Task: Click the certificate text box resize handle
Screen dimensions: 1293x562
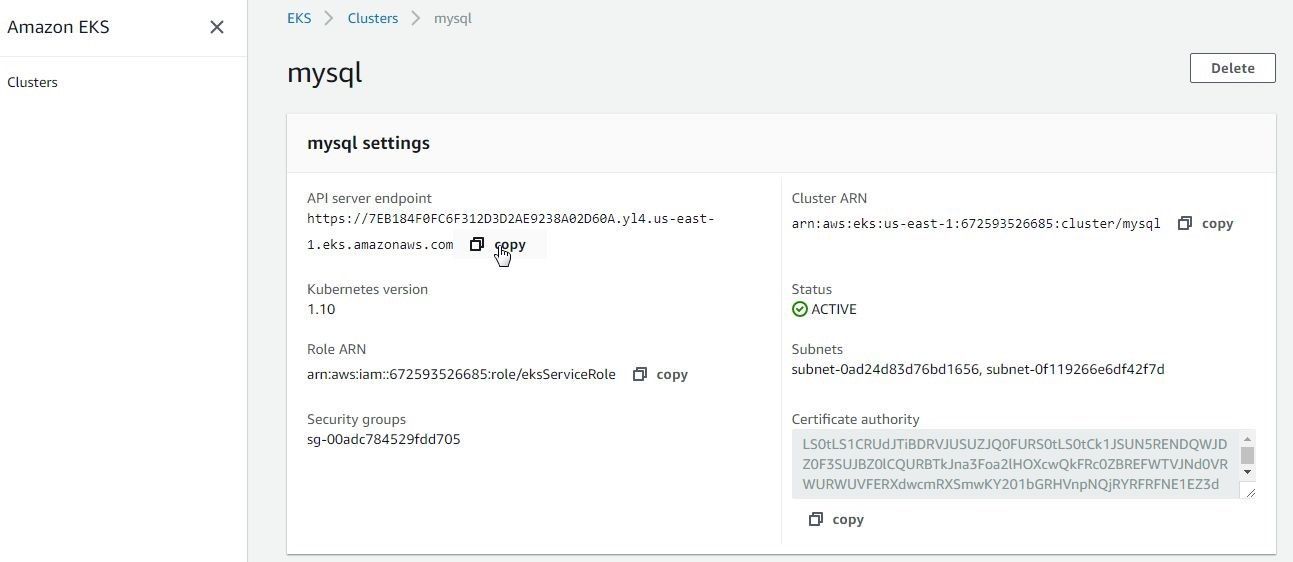Action: (x=1247, y=490)
